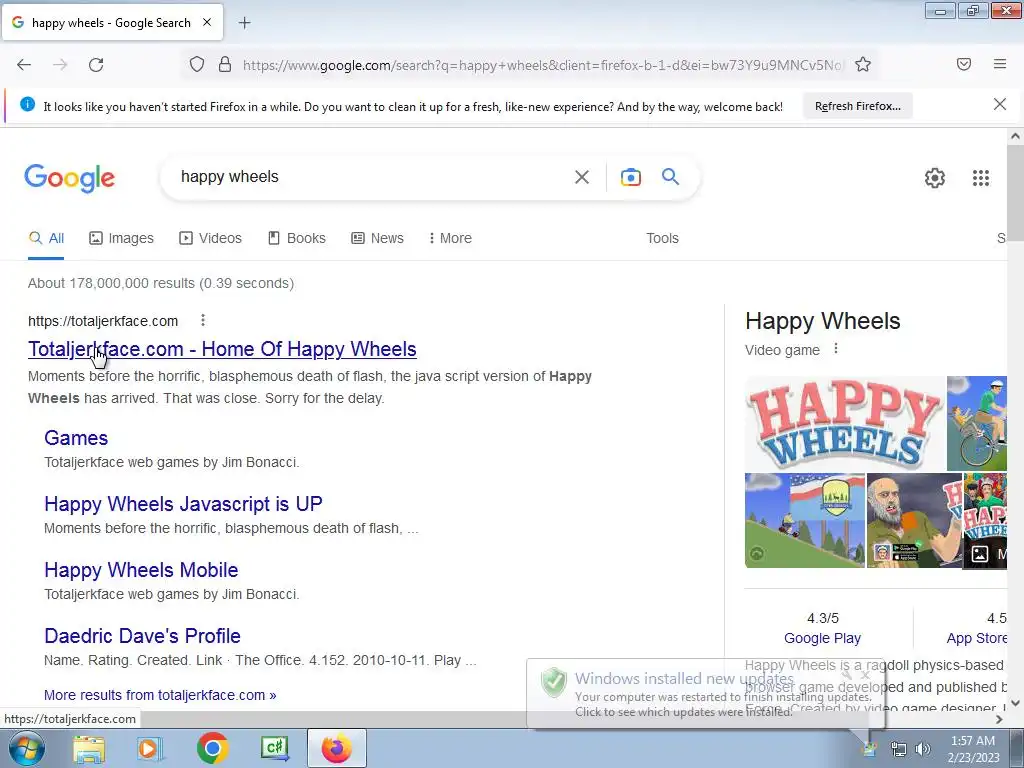This screenshot has width=1024, height=768.
Task: Open Windows Media Player from taskbar
Action: [150, 748]
